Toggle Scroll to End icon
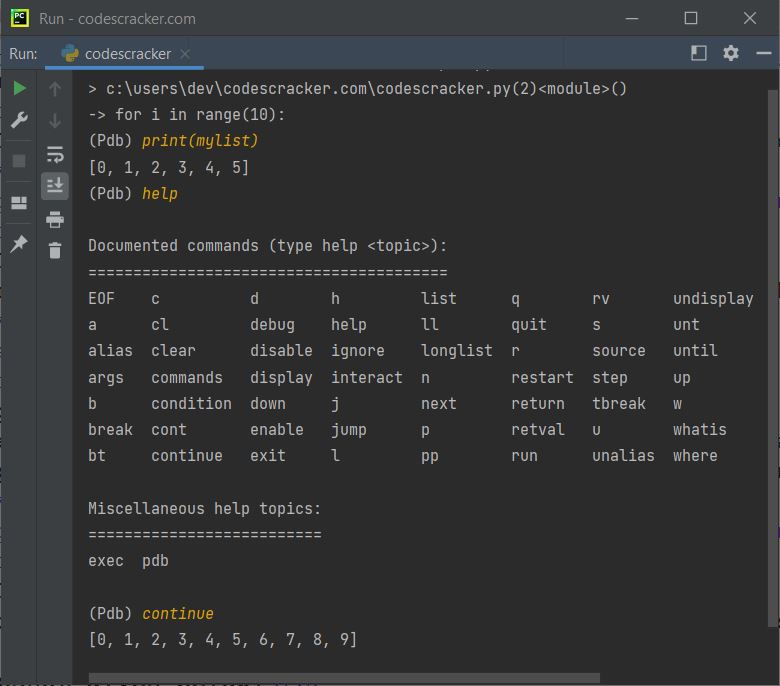780x686 pixels. coord(55,186)
